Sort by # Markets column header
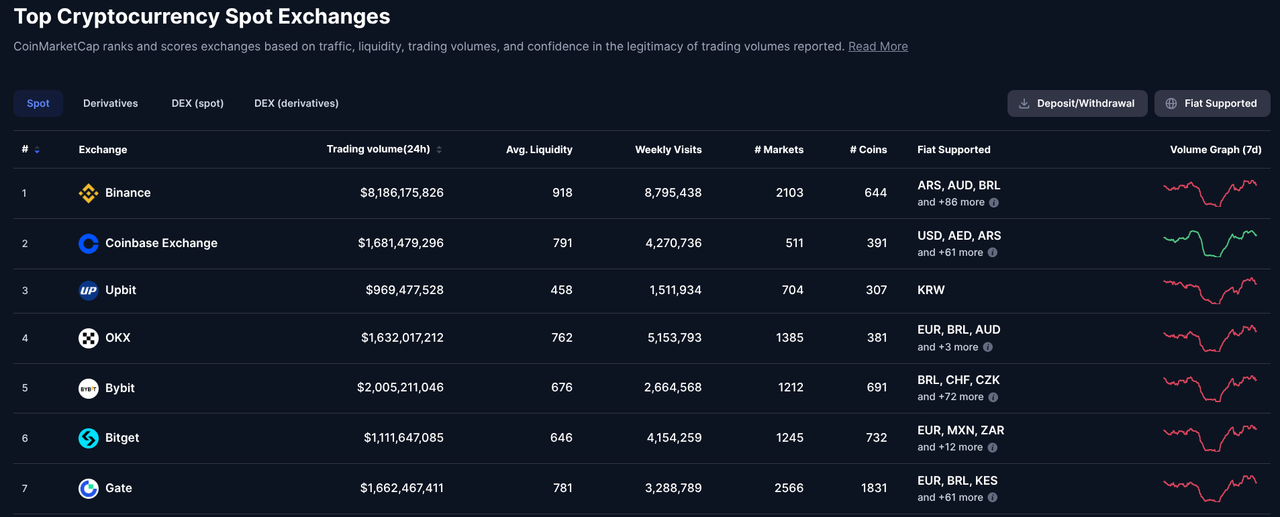 click(779, 150)
